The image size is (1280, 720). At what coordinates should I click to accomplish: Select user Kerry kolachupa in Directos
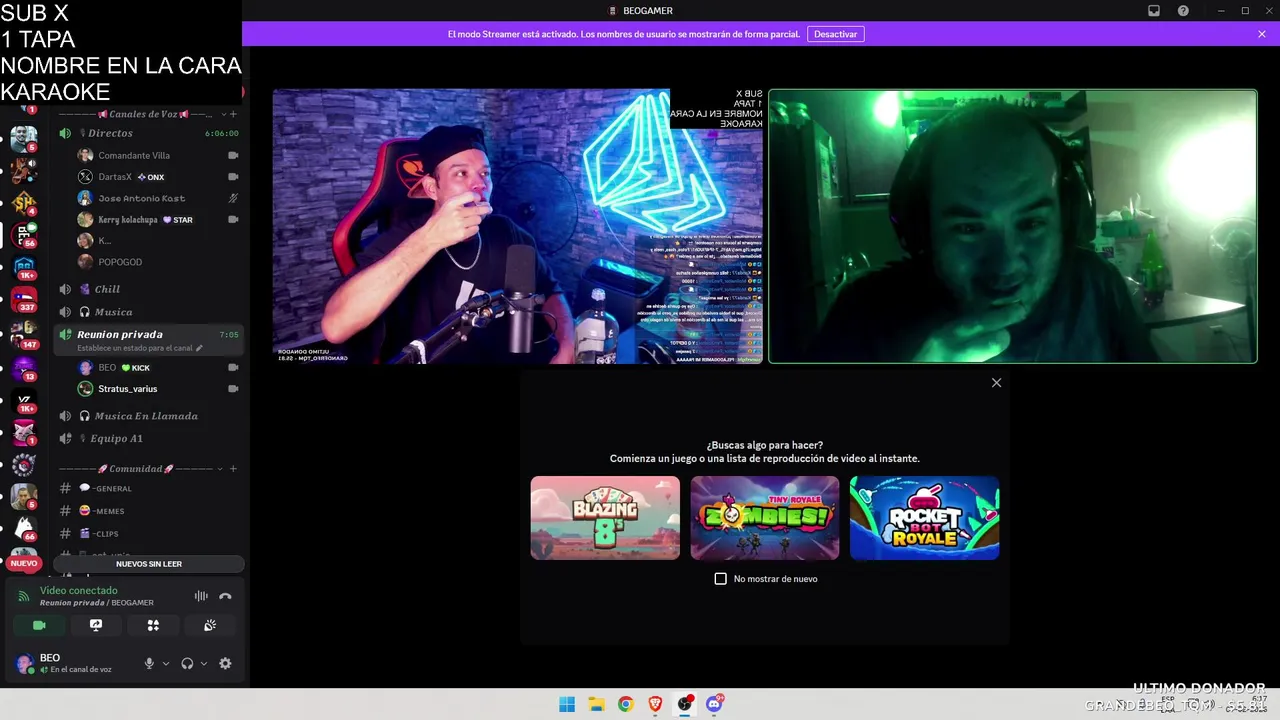(158, 220)
